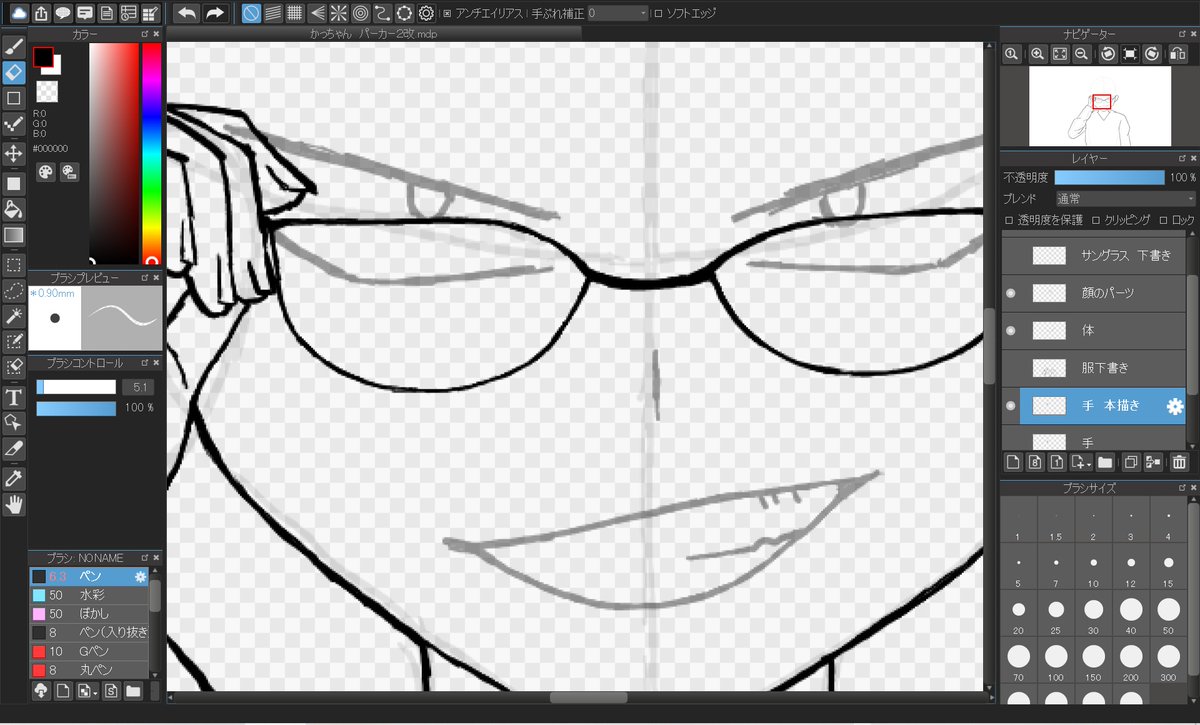Select the ぼかし brush
Image resolution: width=1200 pixels, height=725 pixels.
pyautogui.click(x=90, y=613)
